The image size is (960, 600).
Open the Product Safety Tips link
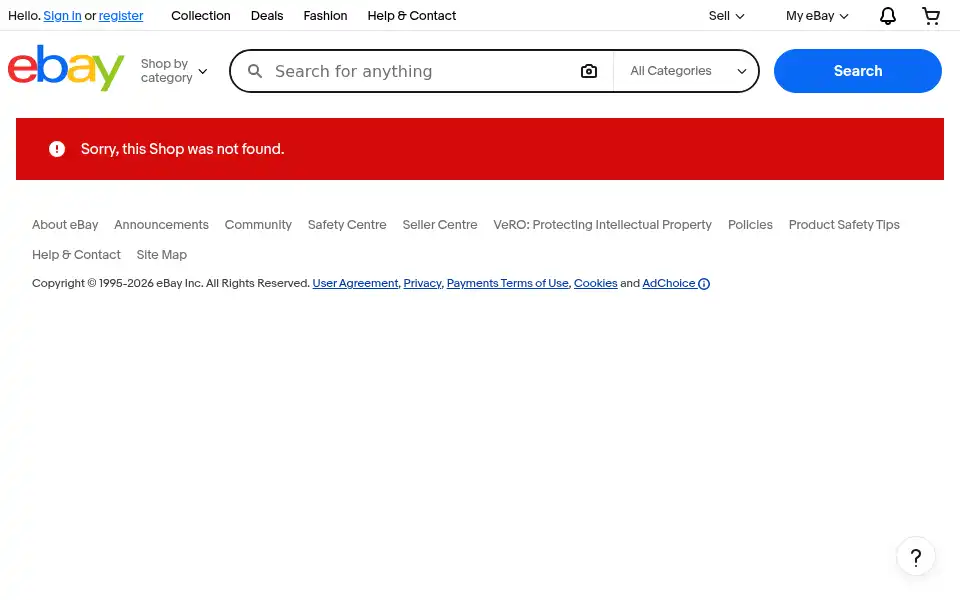click(x=844, y=225)
